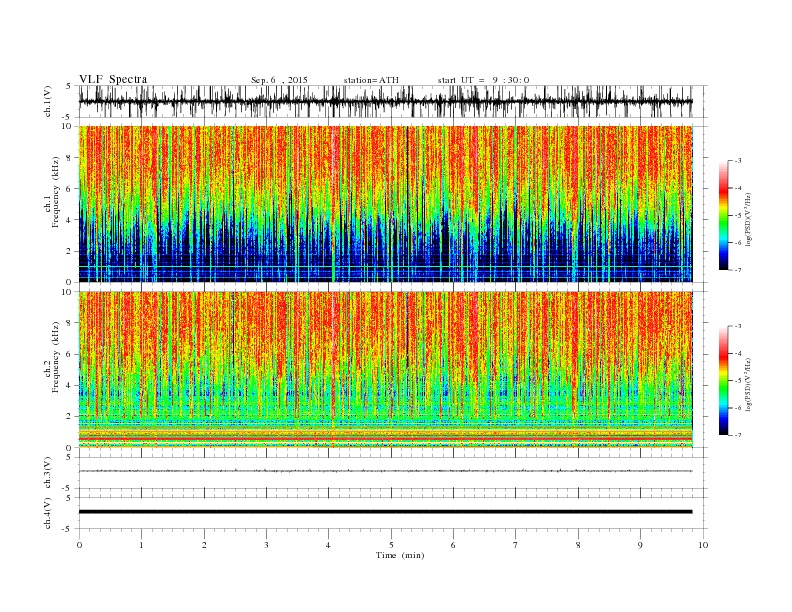This screenshot has width=792, height=612.
Task: Click time axis tick label '10'
Action: pyautogui.click(x=703, y=545)
